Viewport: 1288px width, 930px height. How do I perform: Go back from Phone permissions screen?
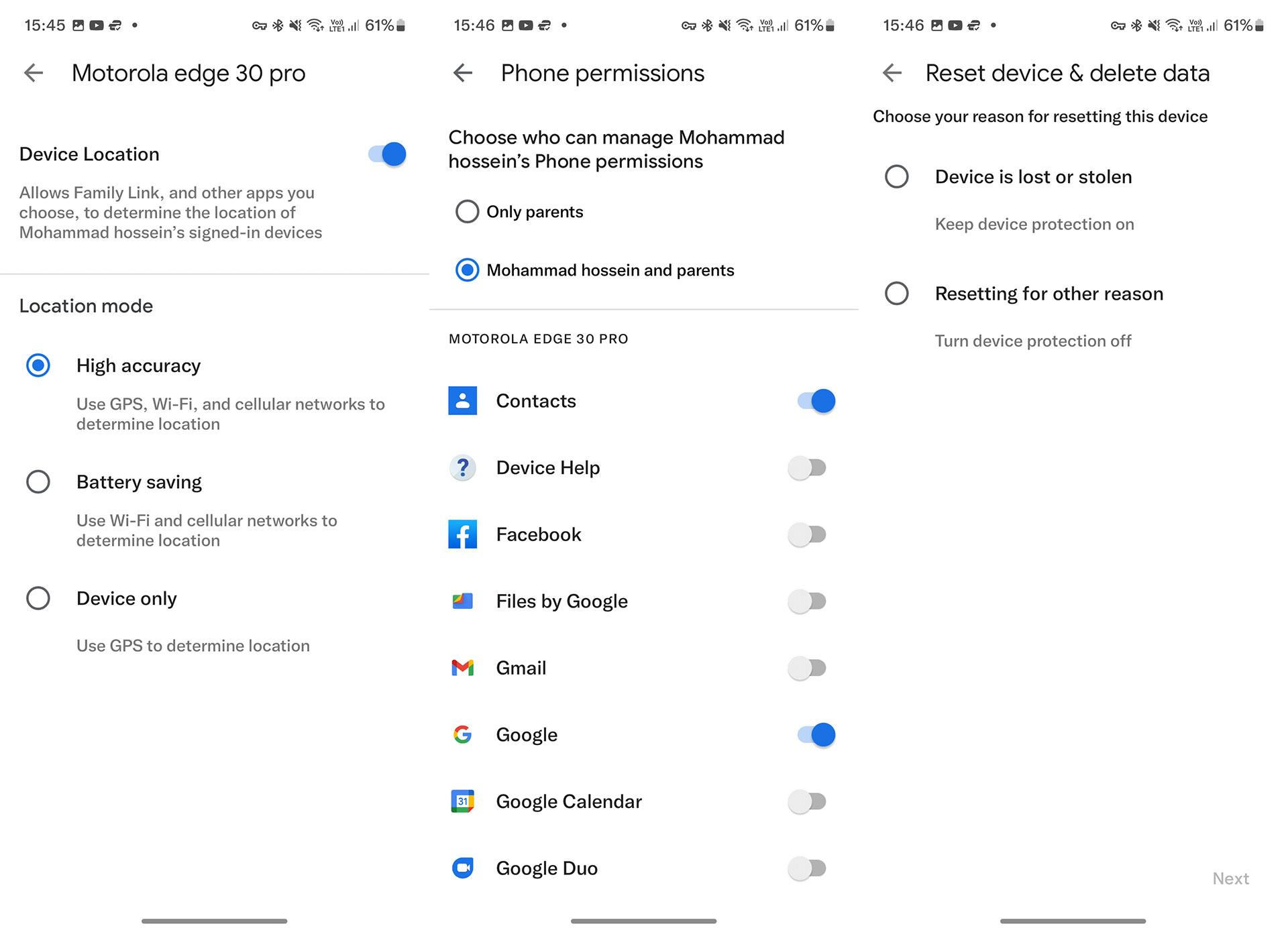463,72
